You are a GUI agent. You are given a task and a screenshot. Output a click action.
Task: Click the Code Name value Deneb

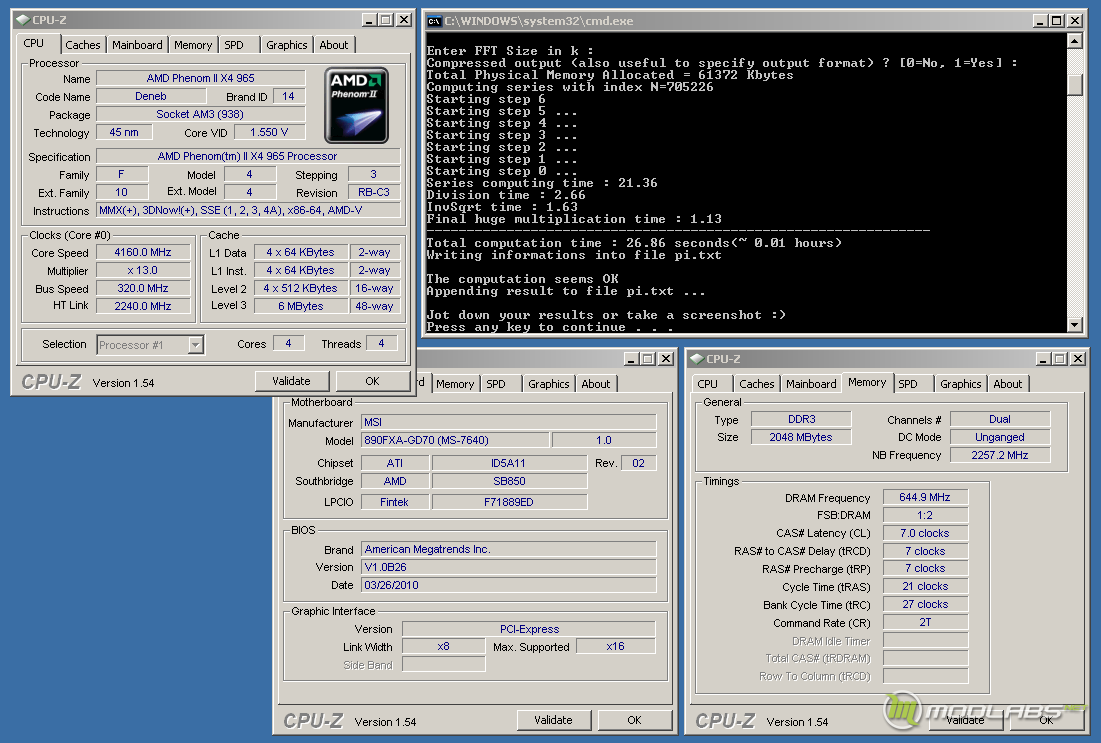click(151, 96)
